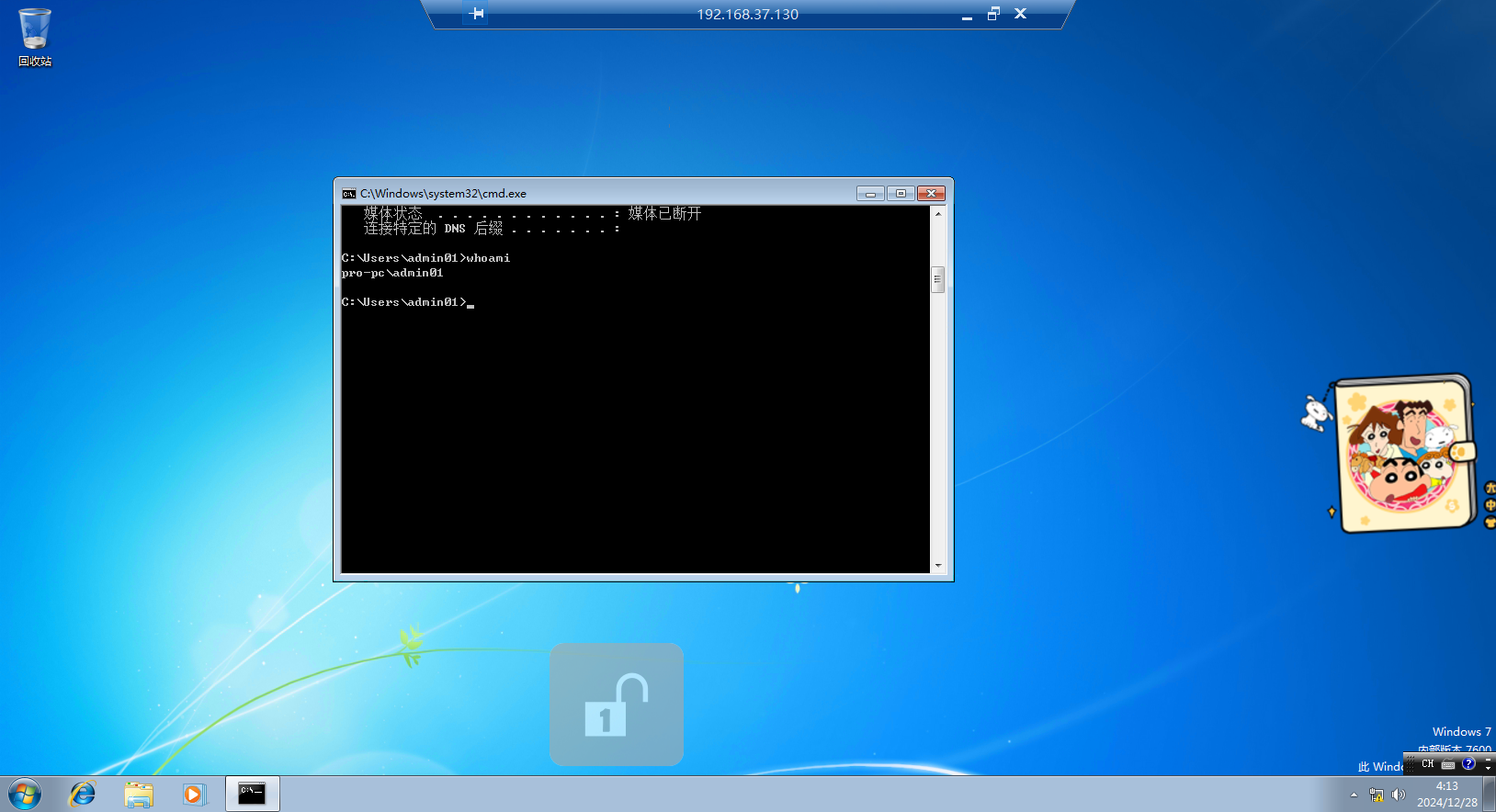Switch input language via CH indicator
This screenshot has width=1496, height=812.
[1428, 764]
